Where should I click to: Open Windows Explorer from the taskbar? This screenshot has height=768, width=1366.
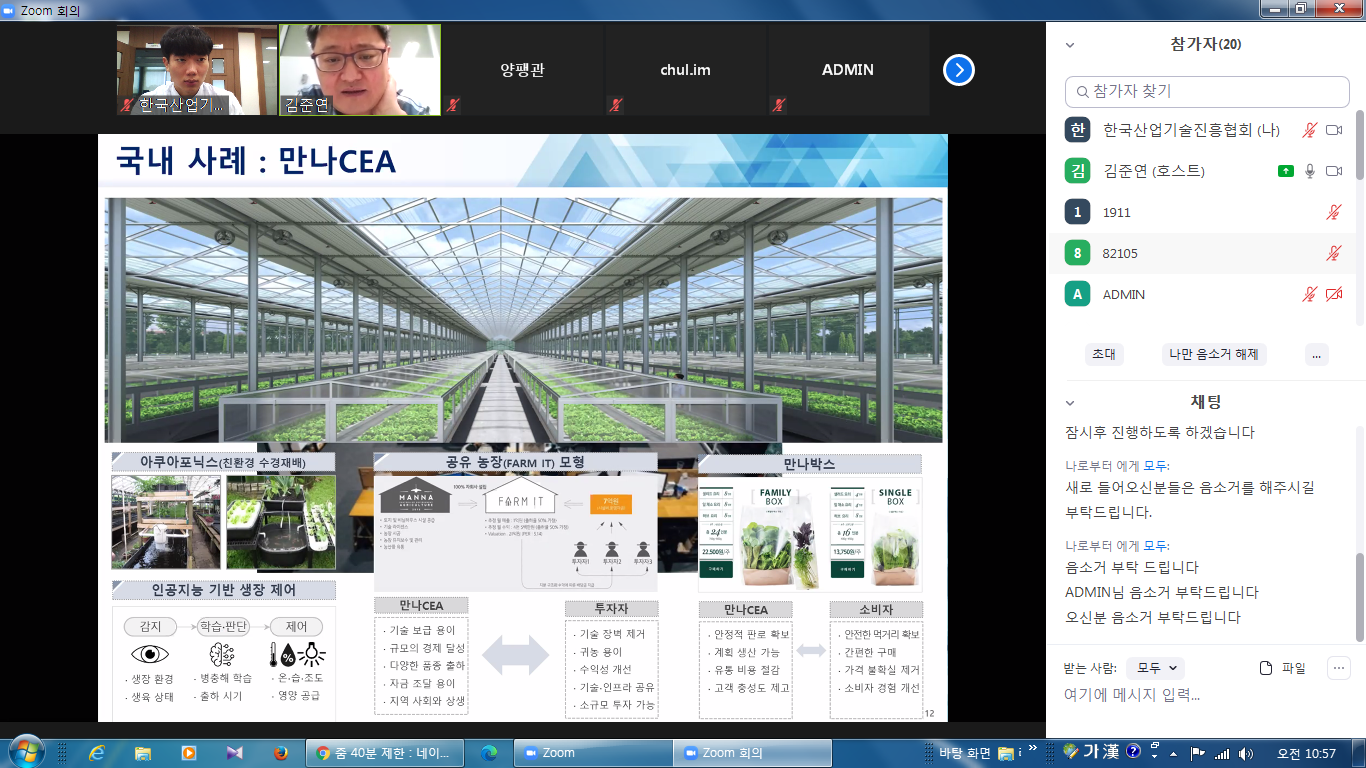143,752
